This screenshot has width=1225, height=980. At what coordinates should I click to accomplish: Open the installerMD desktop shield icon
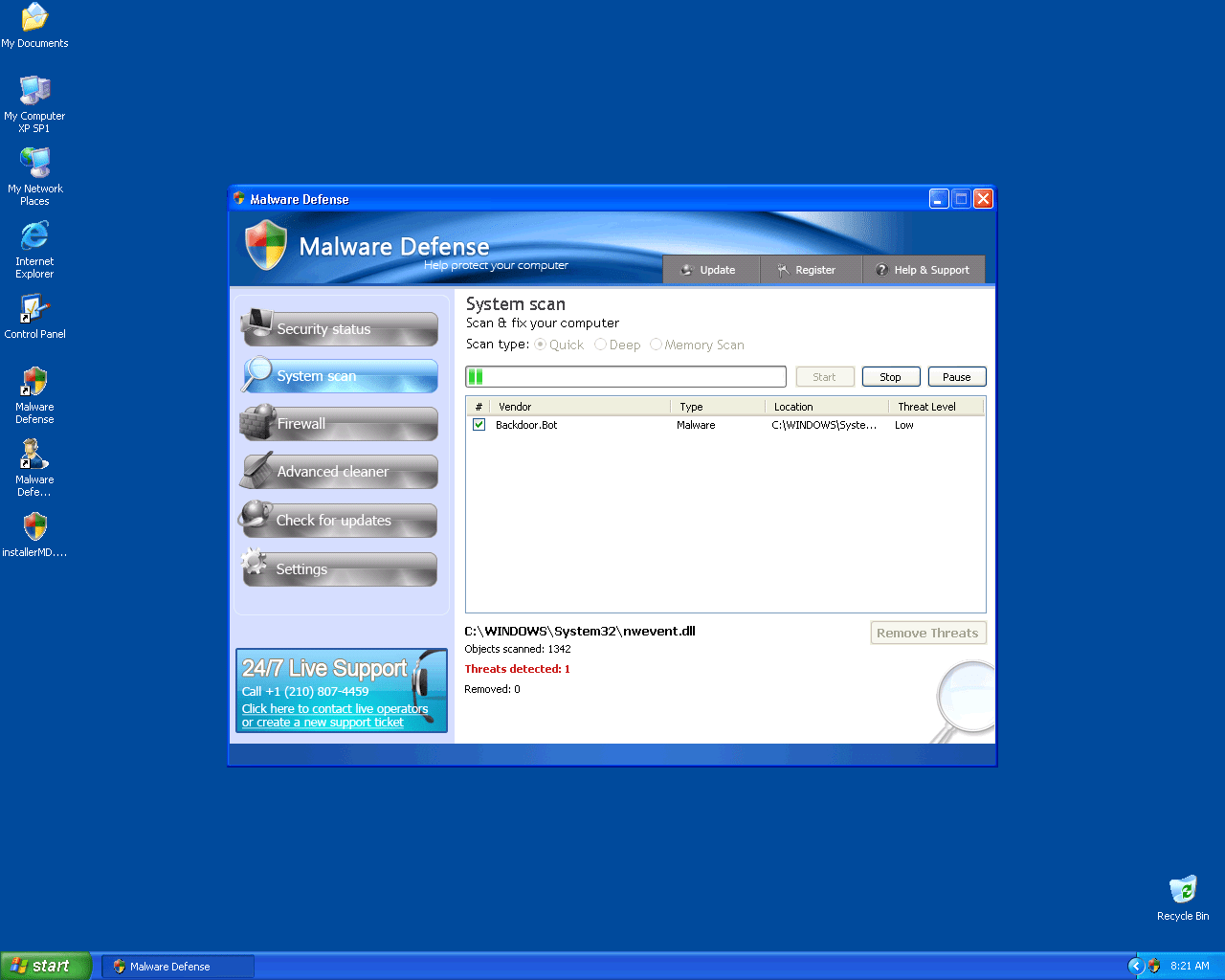(x=35, y=527)
